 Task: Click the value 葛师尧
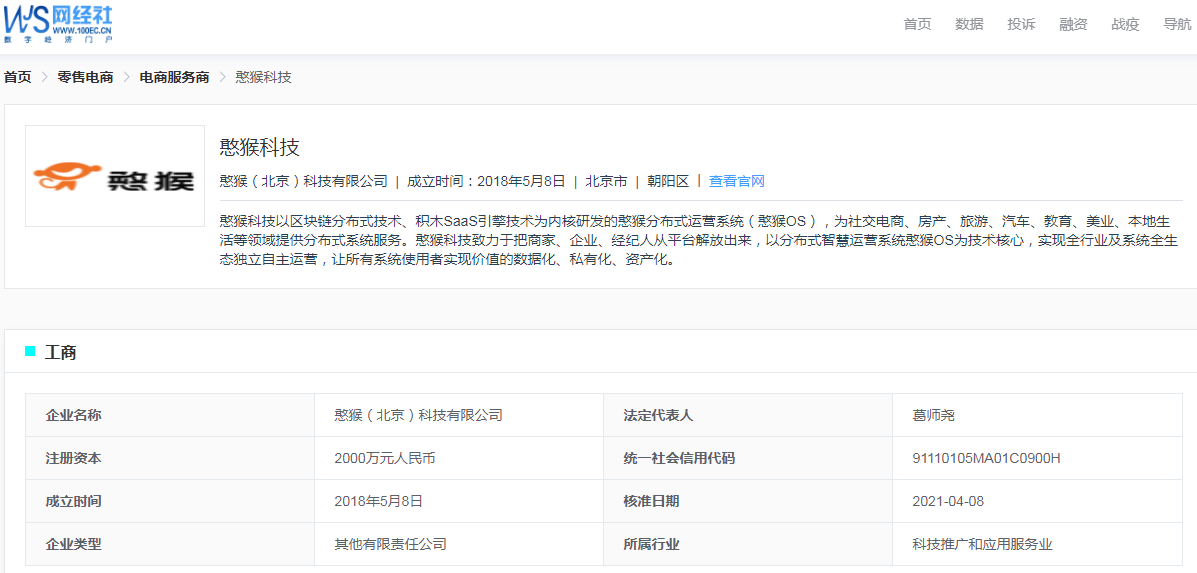tap(934, 416)
